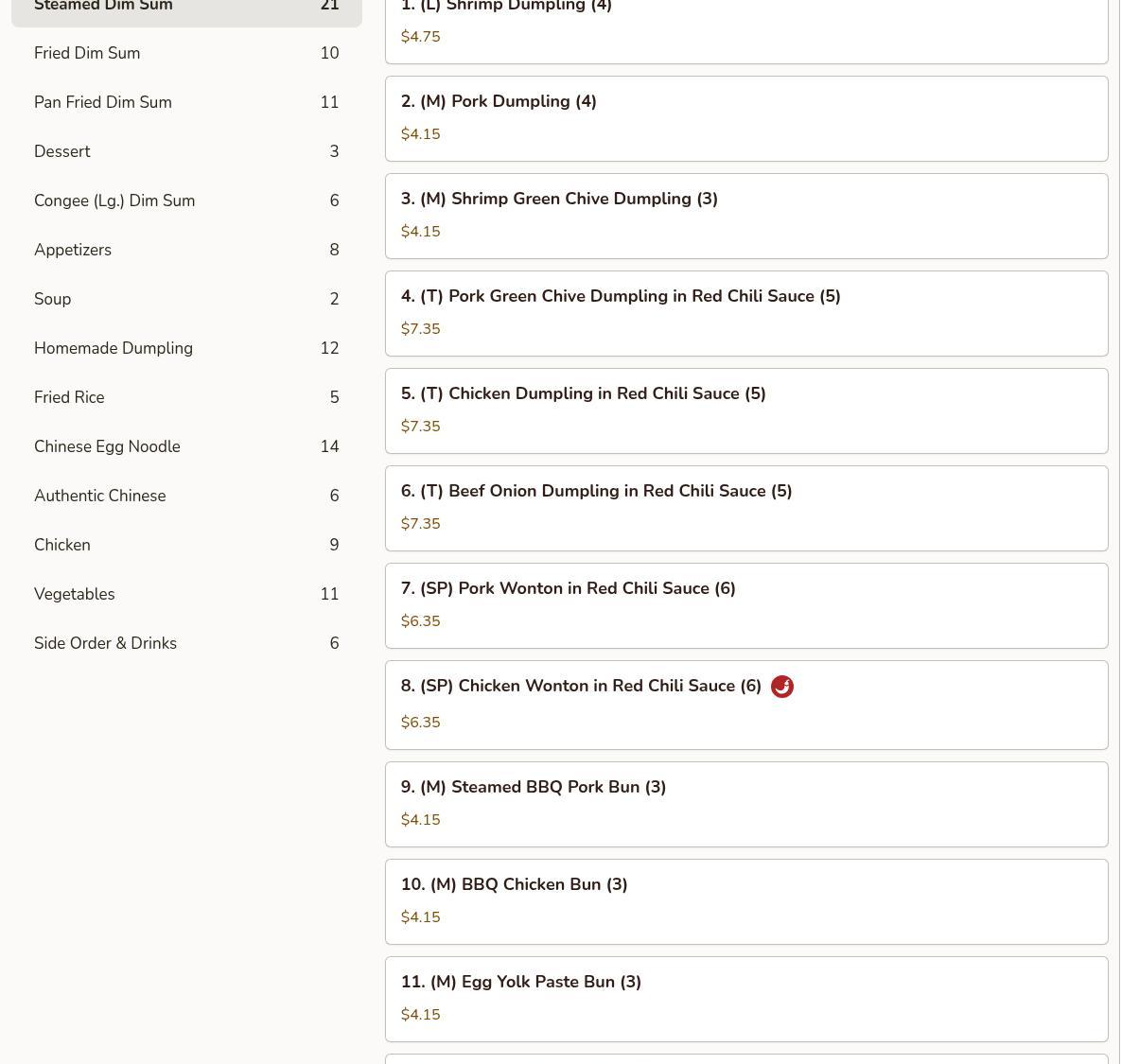Screen dimensions: 1139x1064
Task: Pick 6. Beef Onion Dumpling in Red Chili Sauce
Action: [x=746, y=509]
